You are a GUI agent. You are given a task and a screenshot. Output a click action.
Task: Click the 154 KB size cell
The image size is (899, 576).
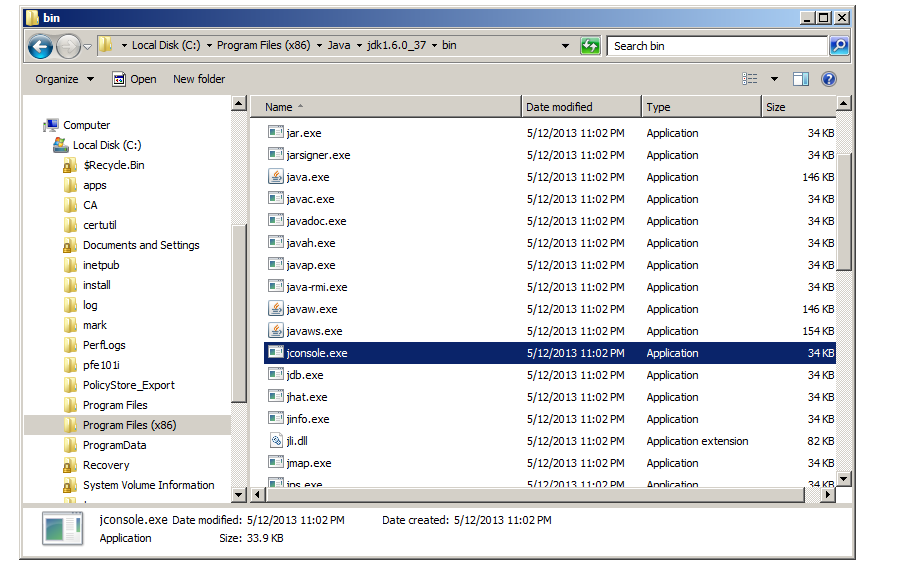tap(818, 331)
